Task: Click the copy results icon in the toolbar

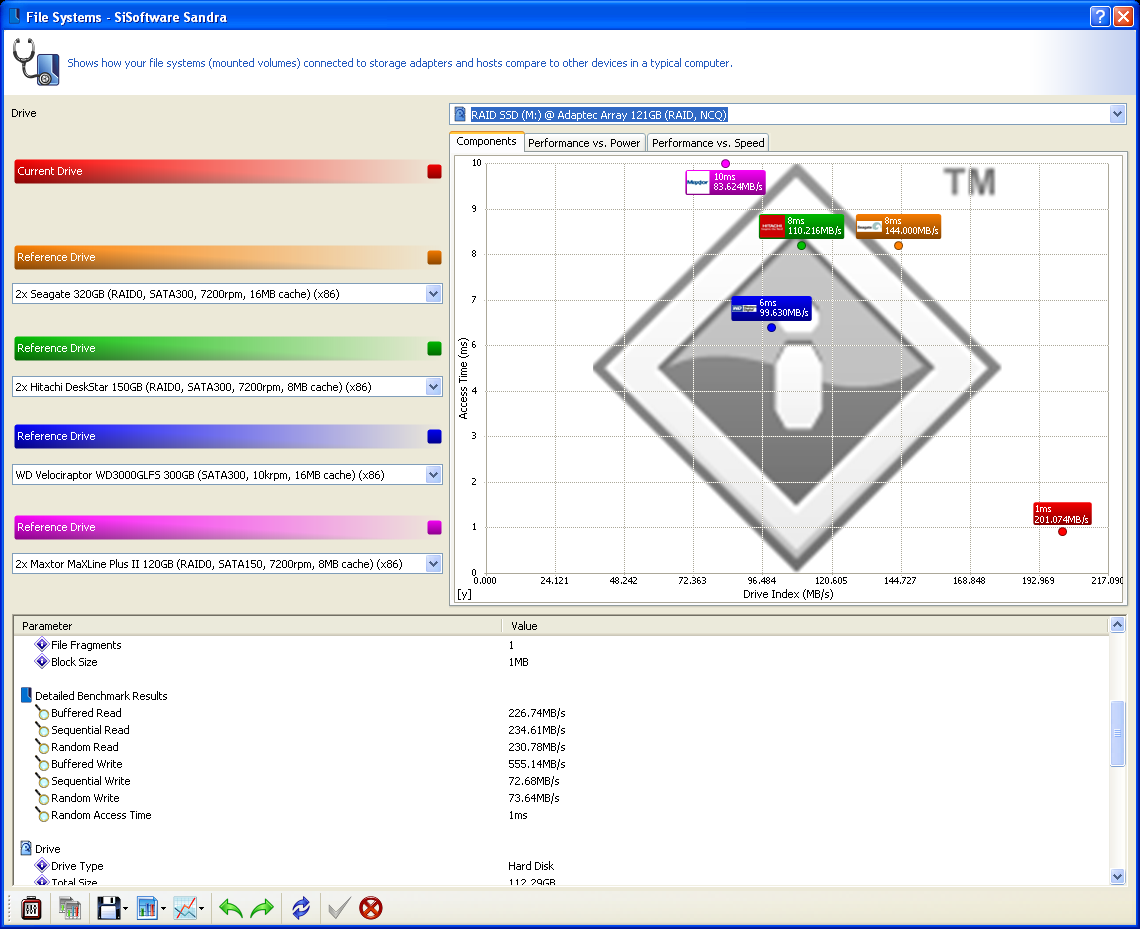Action: click(70, 908)
